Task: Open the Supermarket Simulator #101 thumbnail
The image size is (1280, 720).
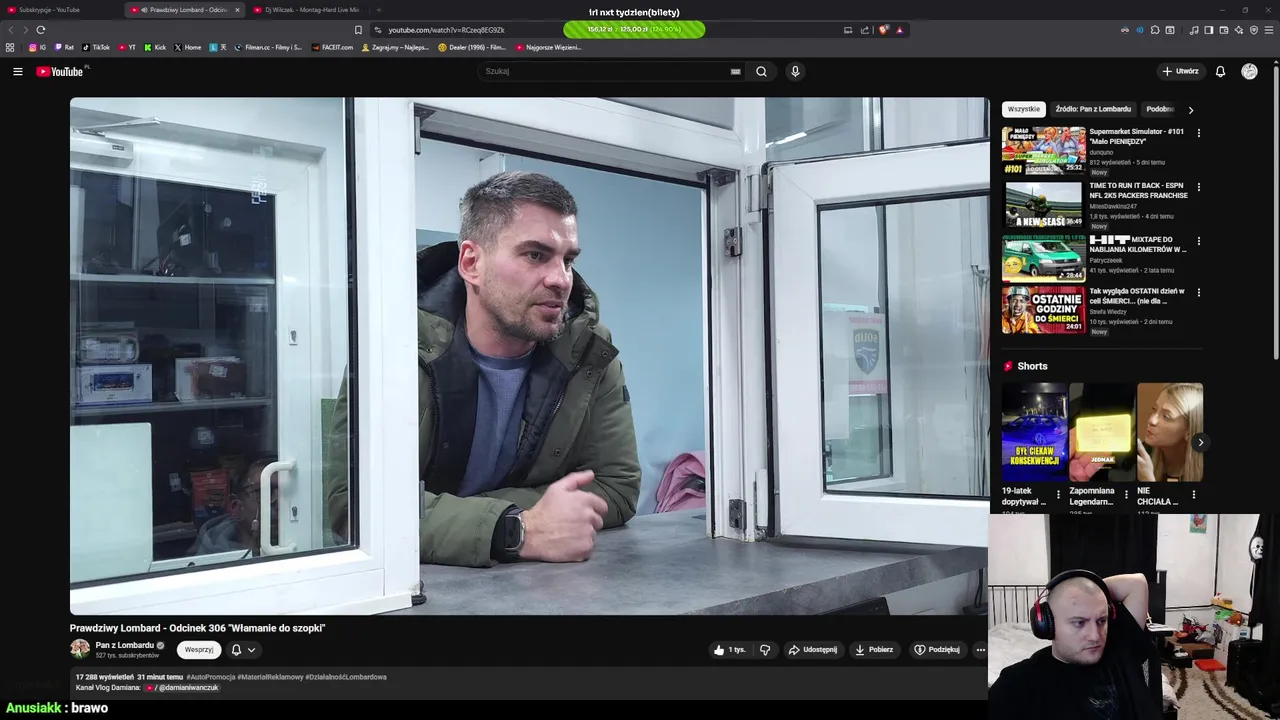Action: [1043, 150]
